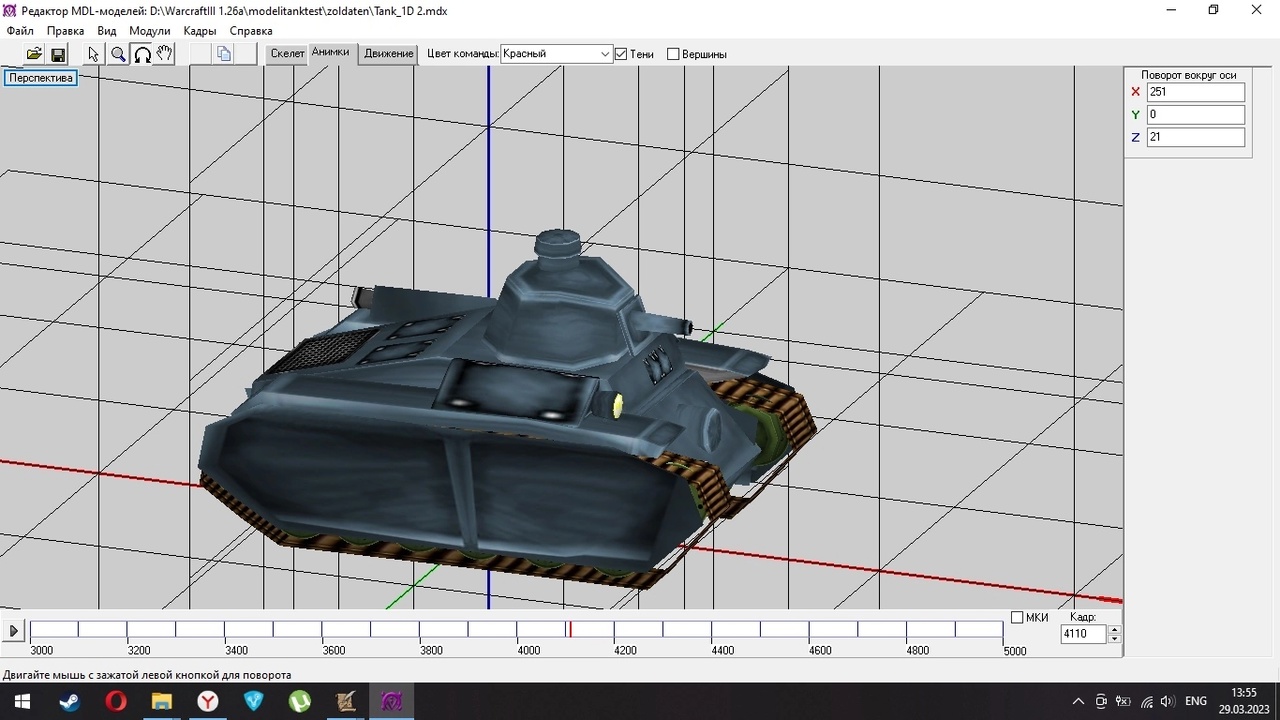Open the Правка menu
Image resolution: width=1280 pixels, height=720 pixels.
point(66,31)
